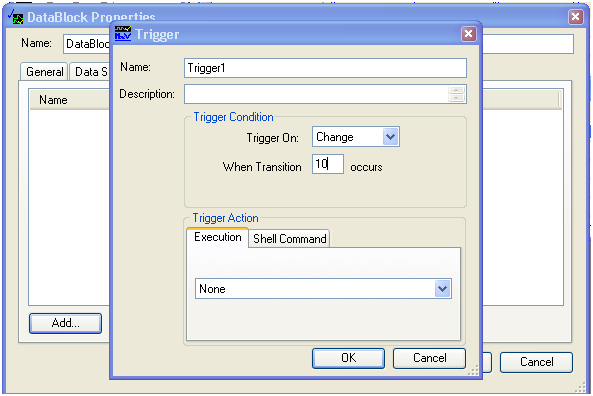Click Description field scroll up arrow

pyautogui.click(x=456, y=90)
